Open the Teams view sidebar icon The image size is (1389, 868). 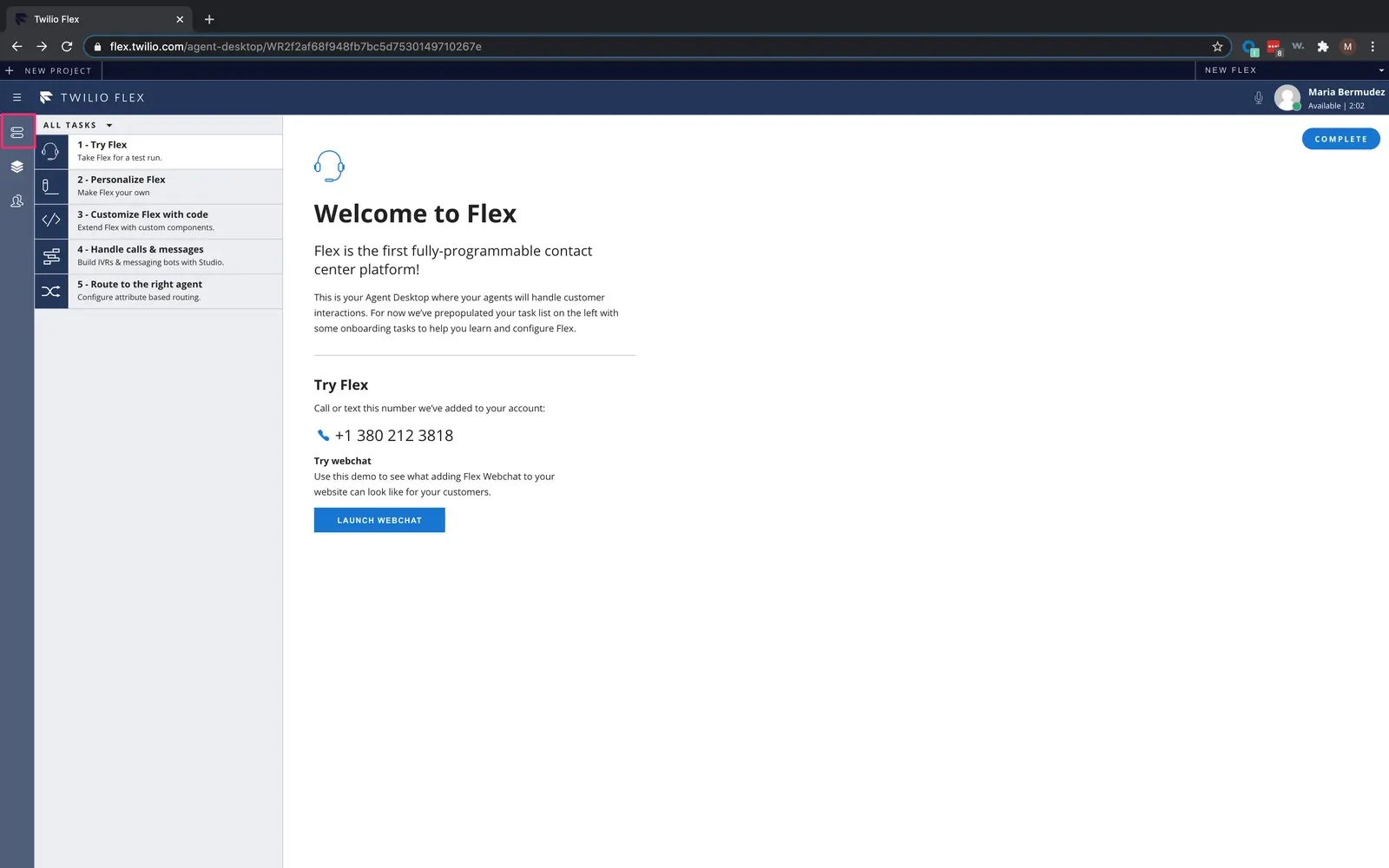pos(16,201)
